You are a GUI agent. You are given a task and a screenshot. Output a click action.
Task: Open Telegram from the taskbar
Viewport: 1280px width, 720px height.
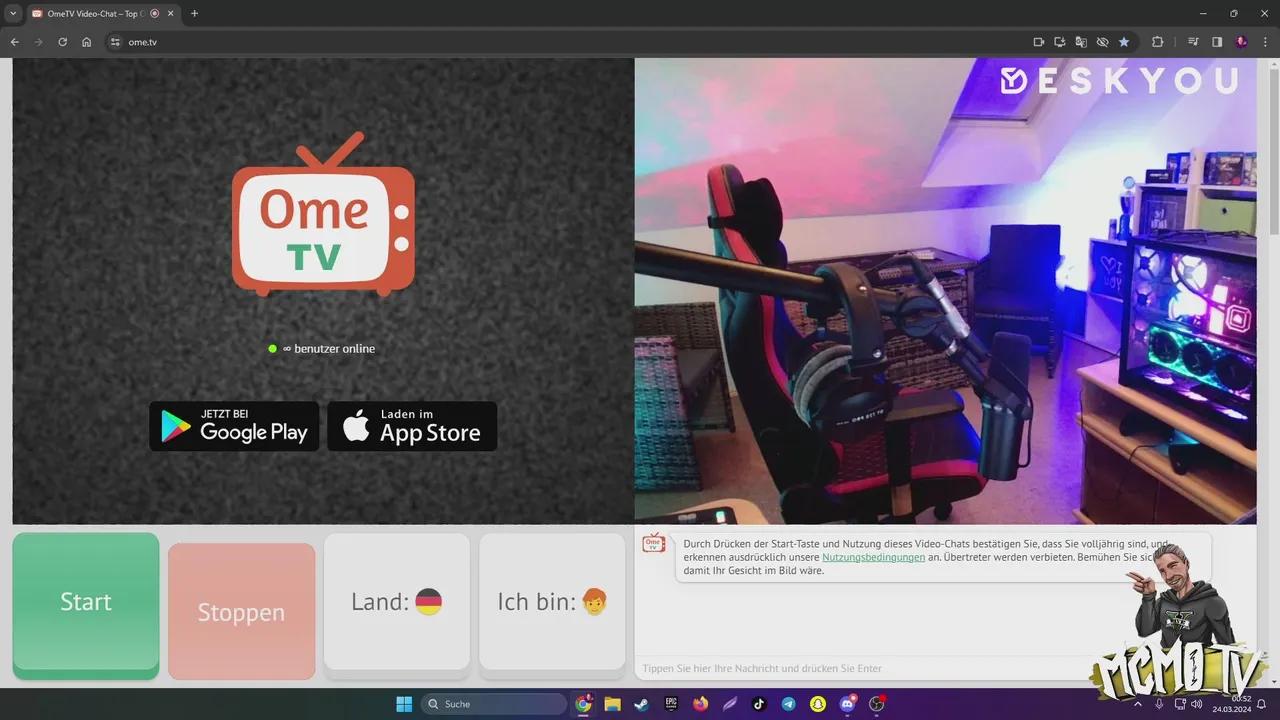tap(789, 704)
